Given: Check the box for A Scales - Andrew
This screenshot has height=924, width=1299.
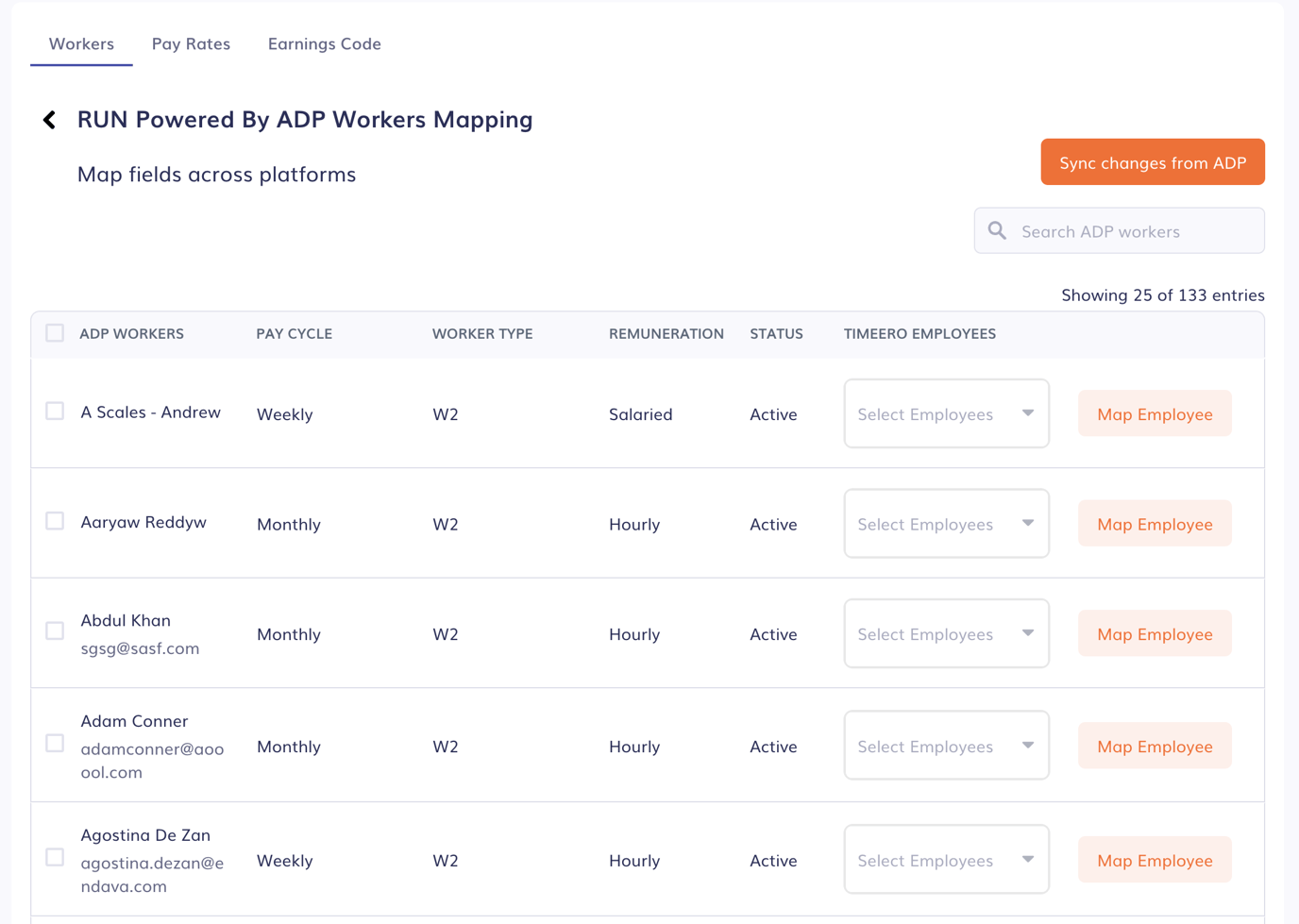Looking at the screenshot, I should point(55,412).
